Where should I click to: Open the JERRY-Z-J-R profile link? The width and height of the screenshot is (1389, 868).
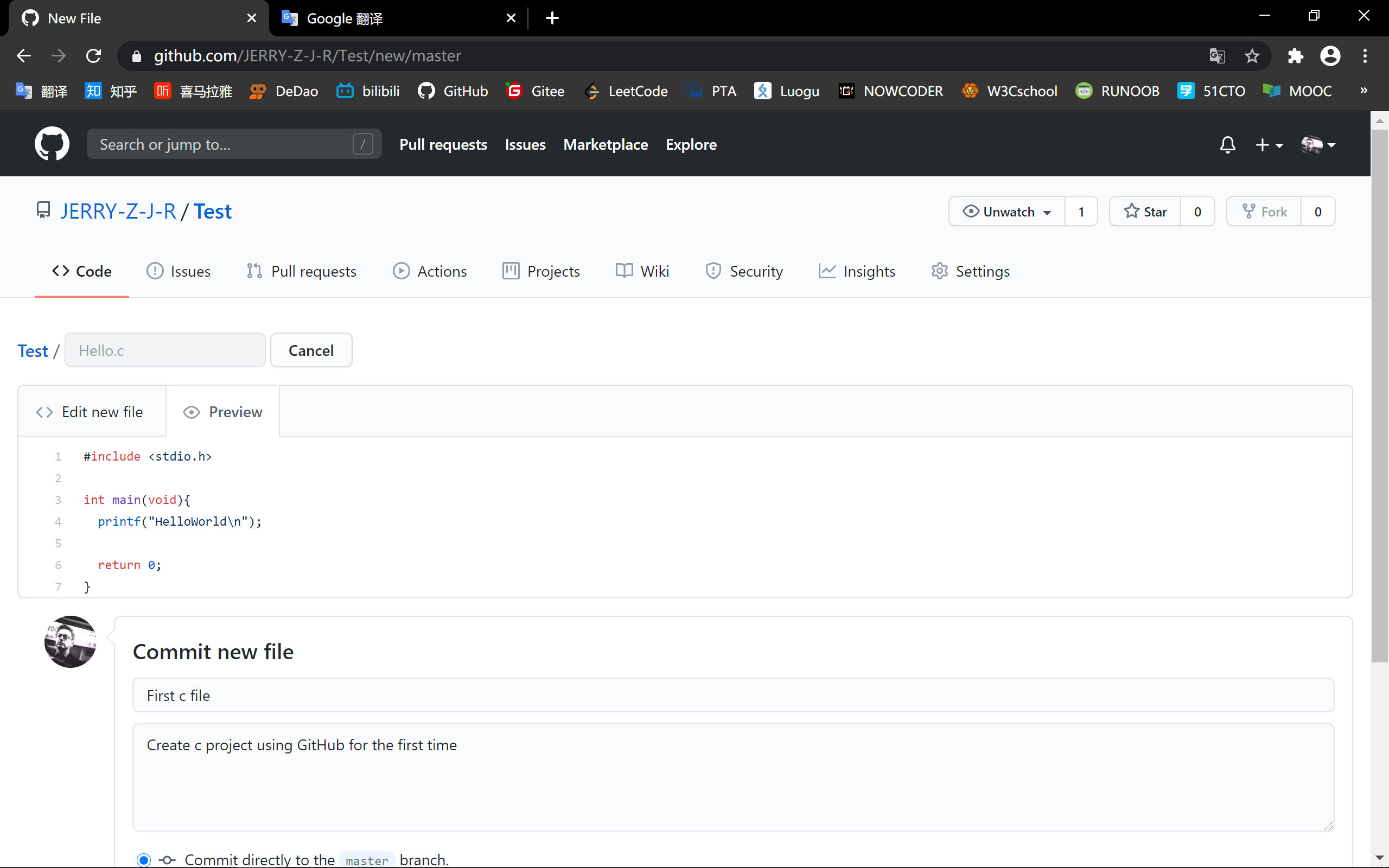tap(118, 211)
